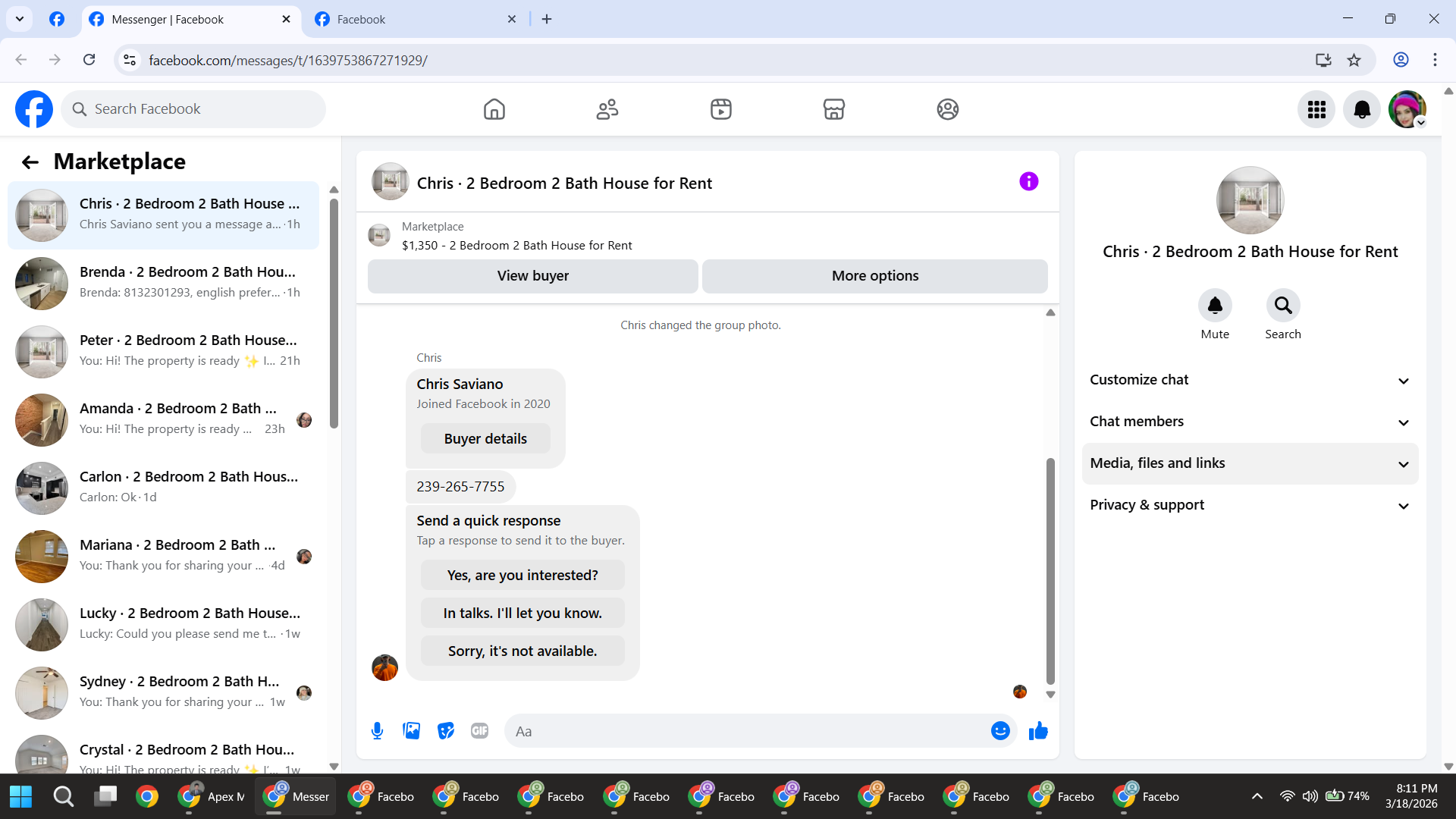The image size is (1456, 819).
Task: Open the sticker picker icon
Action: [446, 731]
